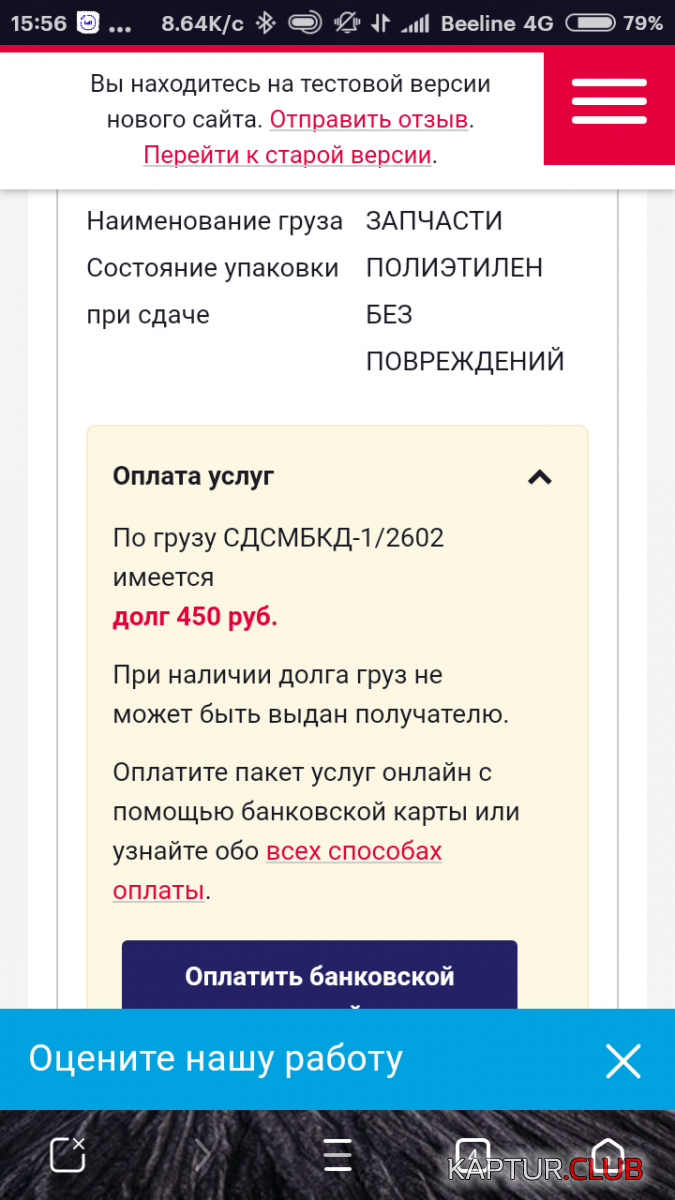Close the 'Оцените нашу работу' banner

click(x=623, y=1060)
